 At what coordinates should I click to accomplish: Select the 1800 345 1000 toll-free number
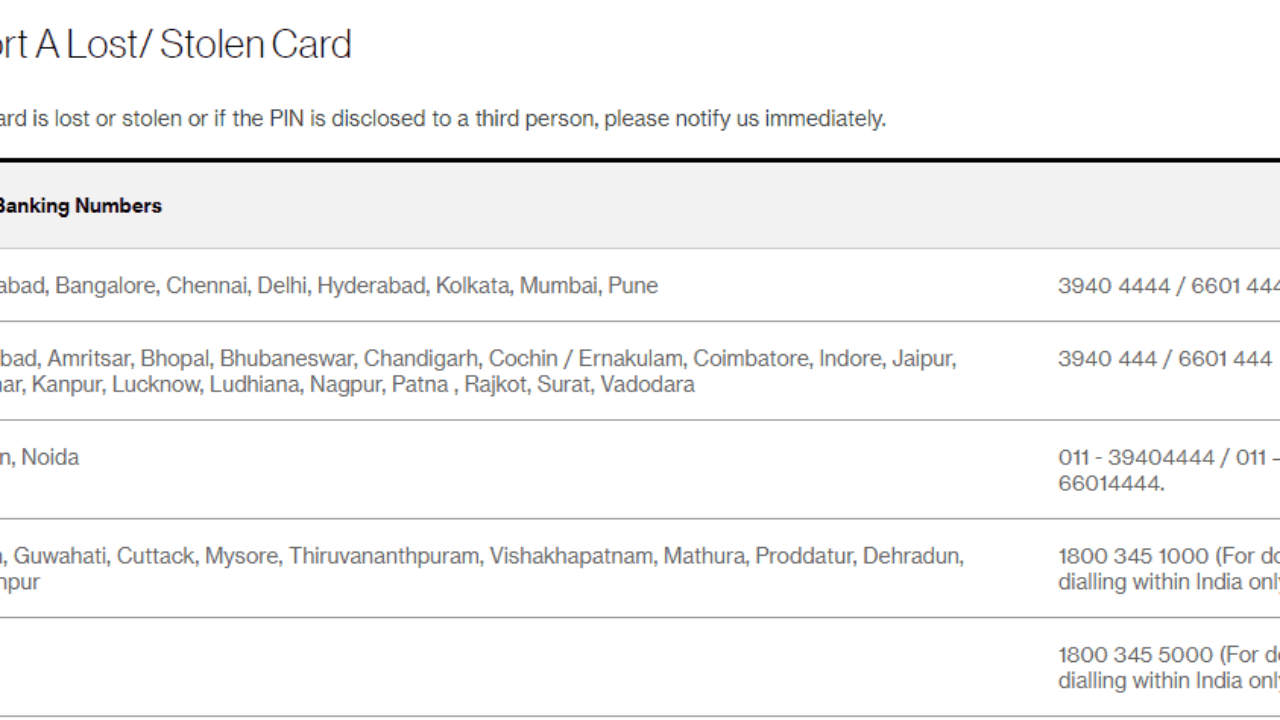coord(1133,556)
